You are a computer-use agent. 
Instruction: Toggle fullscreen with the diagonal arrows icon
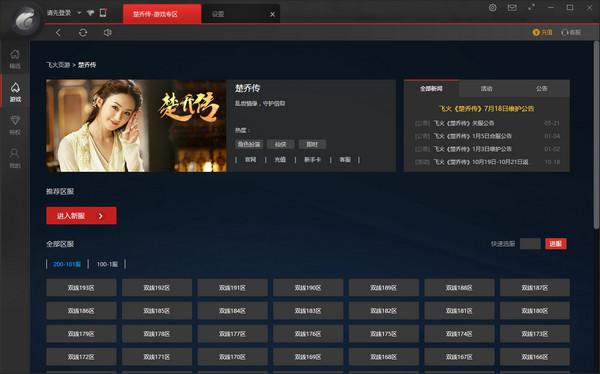pos(532,7)
